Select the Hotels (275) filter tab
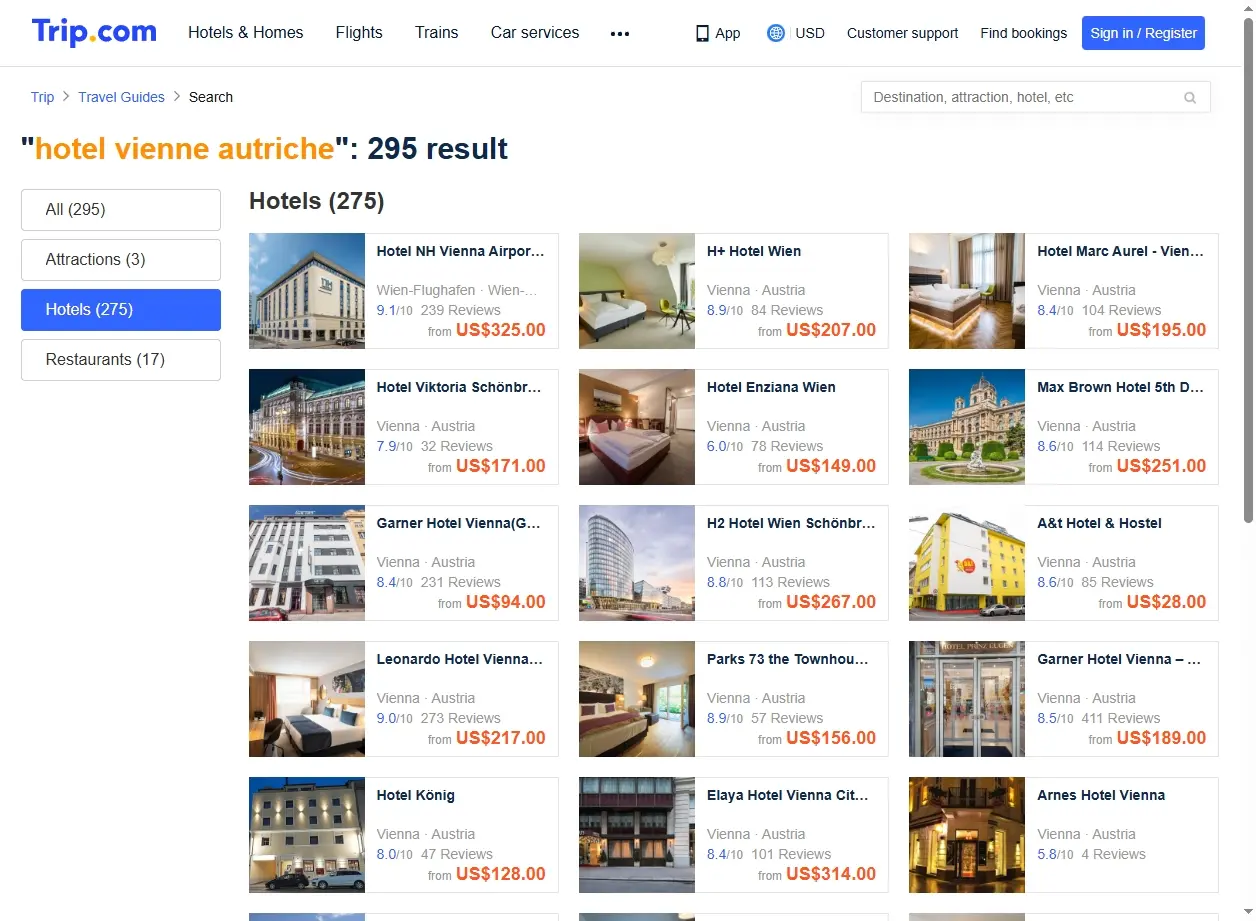This screenshot has width=1256, height=921. pyautogui.click(x=121, y=310)
